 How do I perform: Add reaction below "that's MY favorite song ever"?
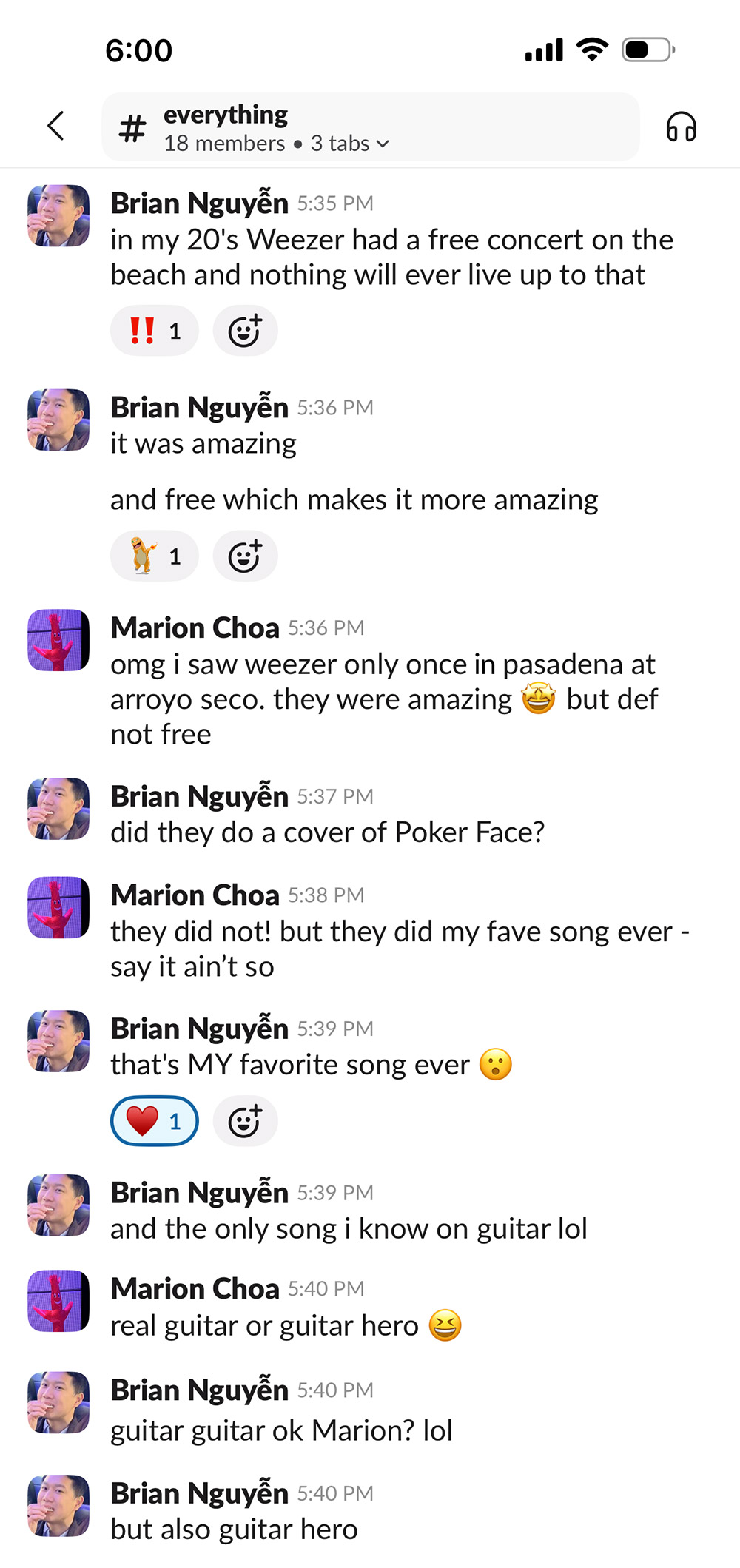pyautogui.click(x=245, y=1122)
